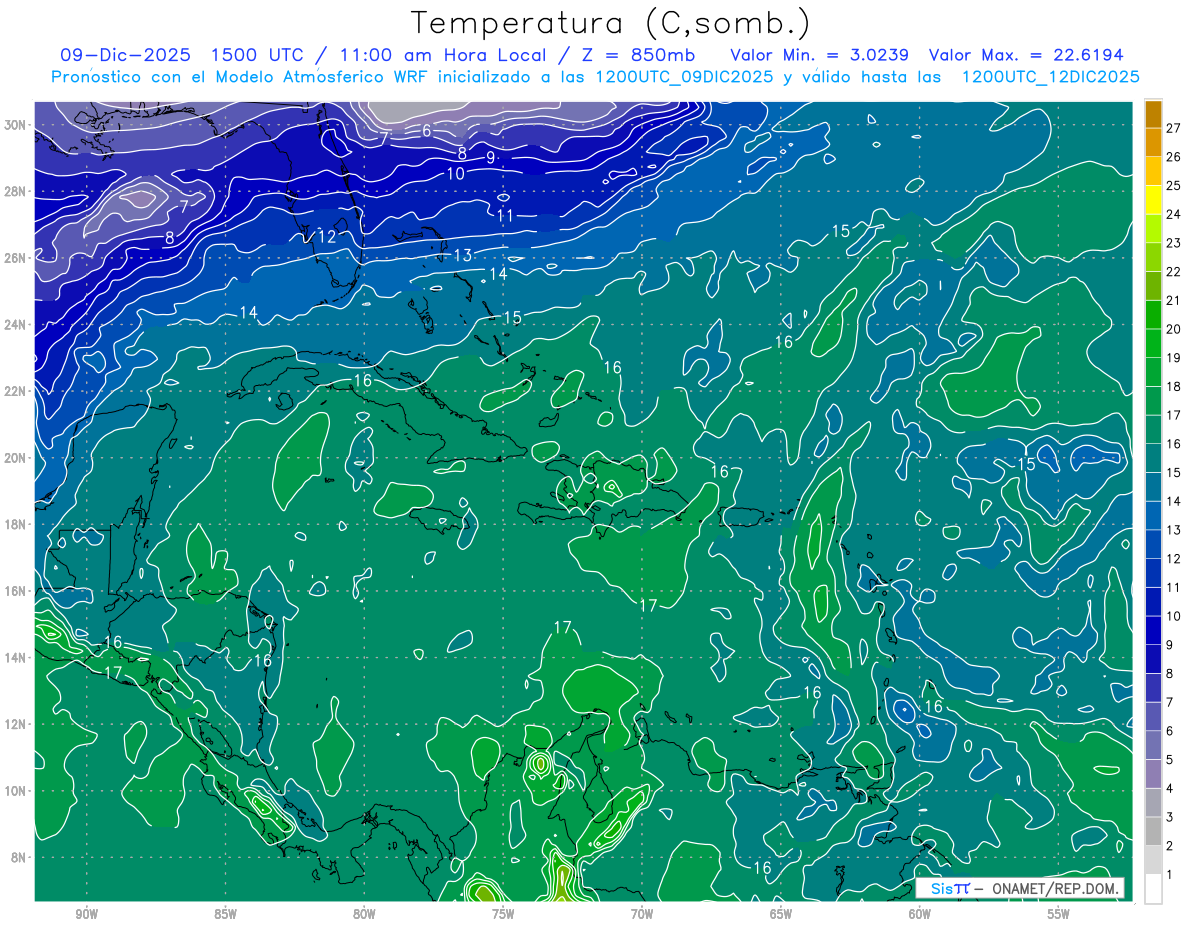This screenshot has height=927, width=1200.
Task: Click the title 'Temperatura (C,somb.)'
Action: point(611,22)
